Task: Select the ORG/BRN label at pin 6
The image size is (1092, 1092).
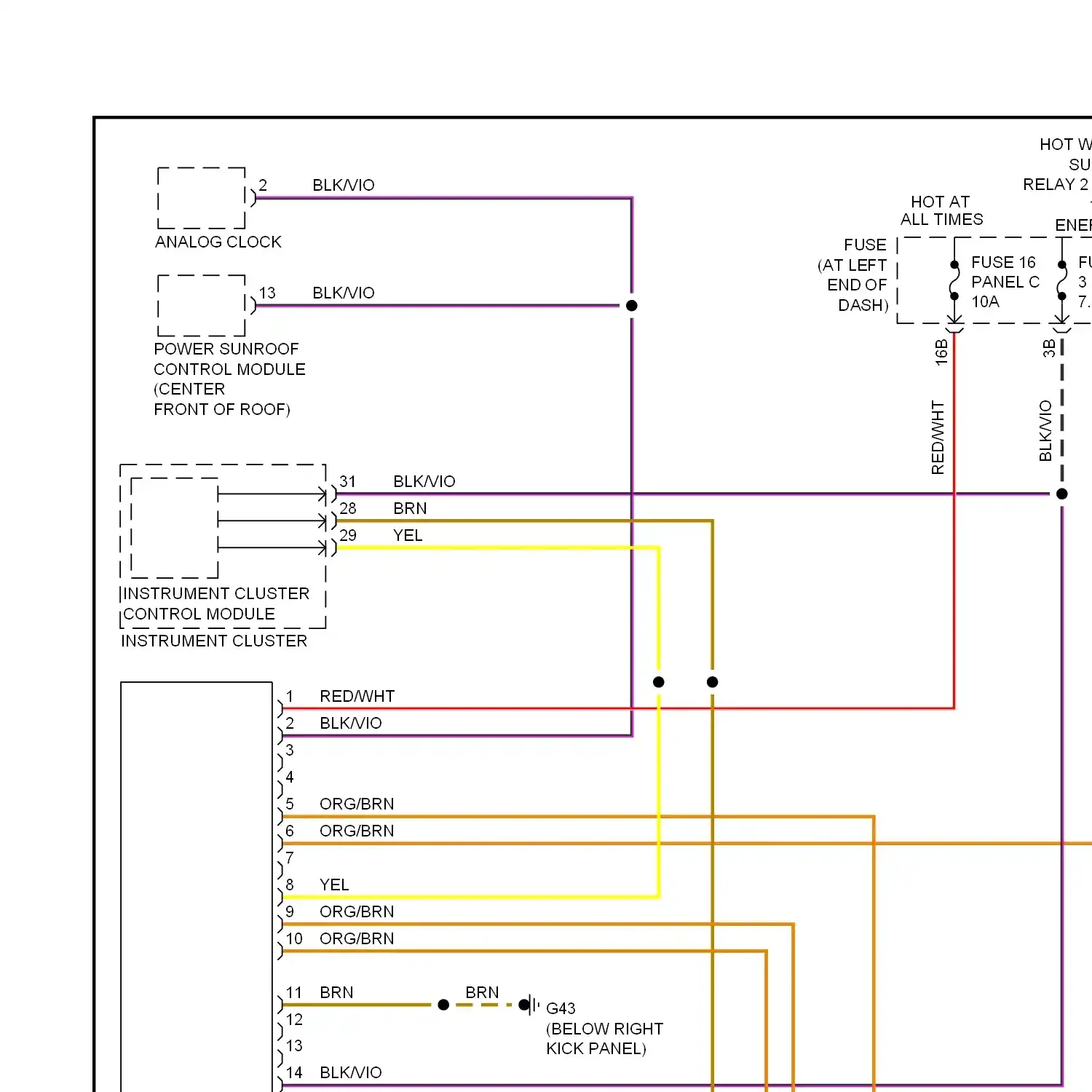Action: click(357, 831)
